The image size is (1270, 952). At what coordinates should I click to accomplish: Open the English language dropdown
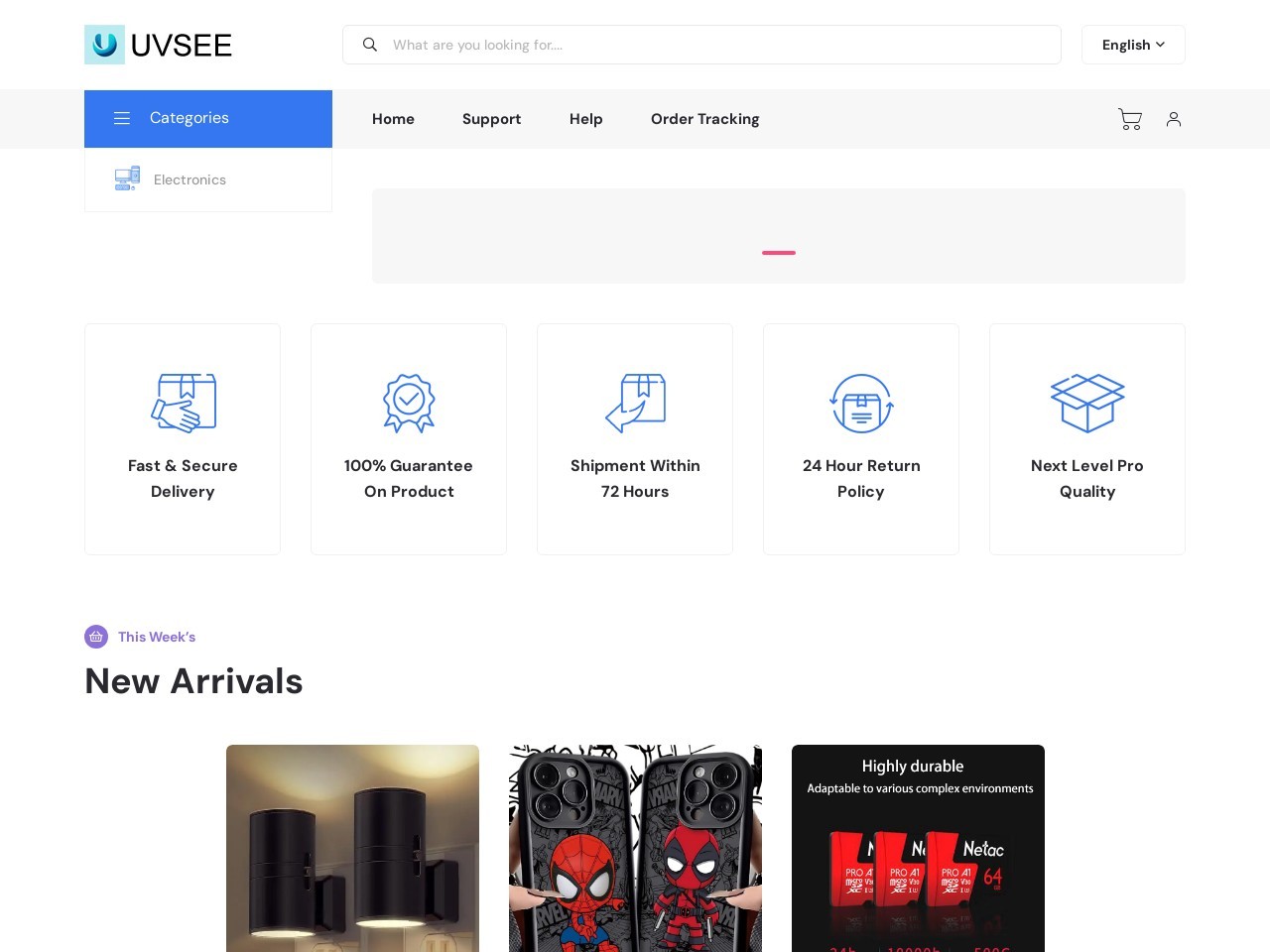coord(1133,45)
